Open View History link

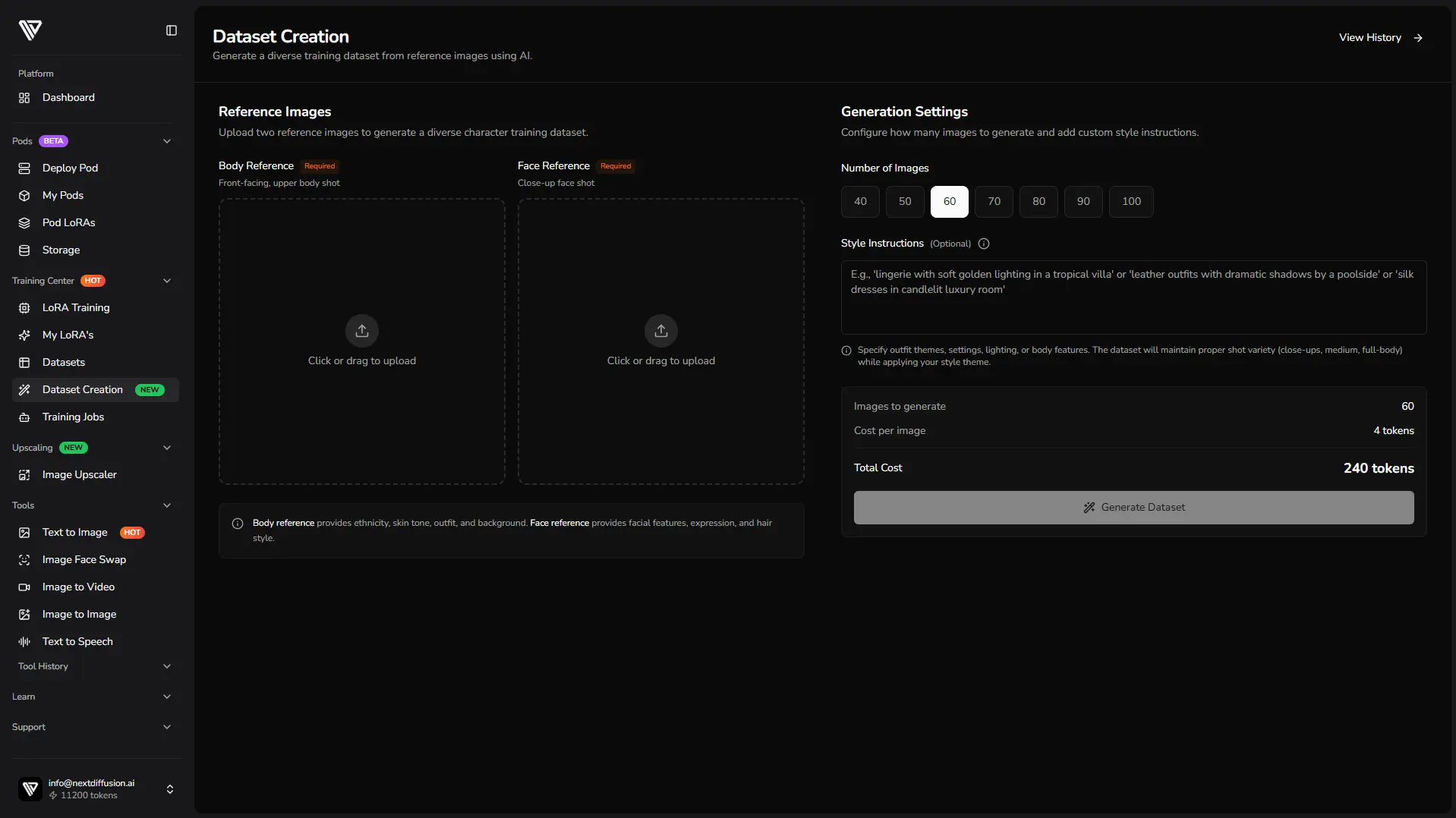pos(1380,38)
